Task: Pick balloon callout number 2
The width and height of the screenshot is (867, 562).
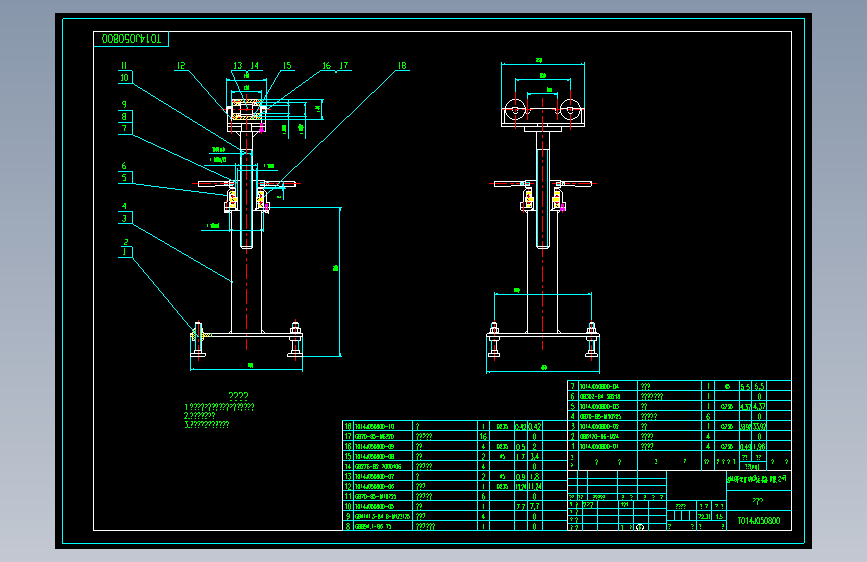Action: [126, 242]
